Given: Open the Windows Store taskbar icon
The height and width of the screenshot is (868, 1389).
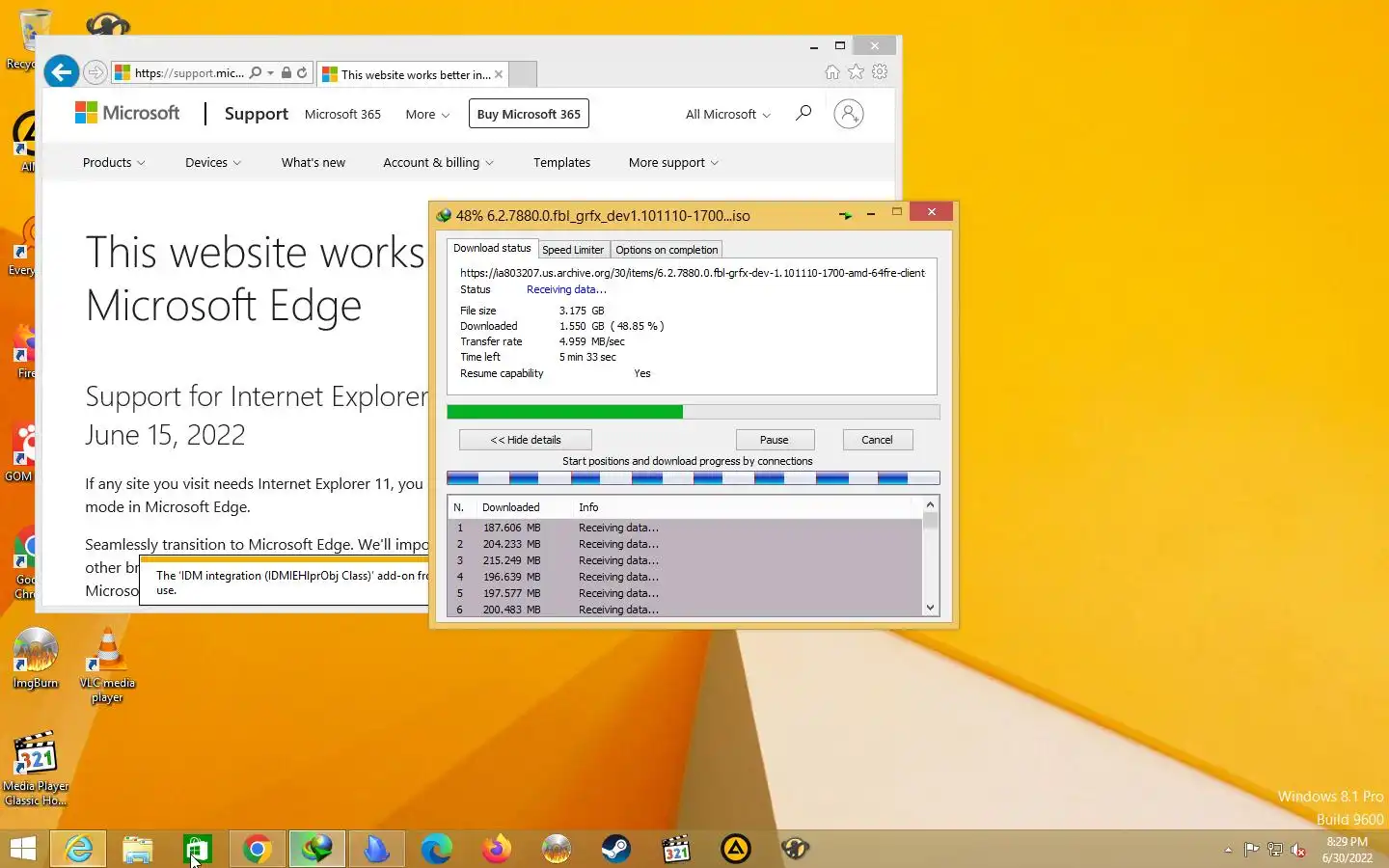Looking at the screenshot, I should (197, 849).
